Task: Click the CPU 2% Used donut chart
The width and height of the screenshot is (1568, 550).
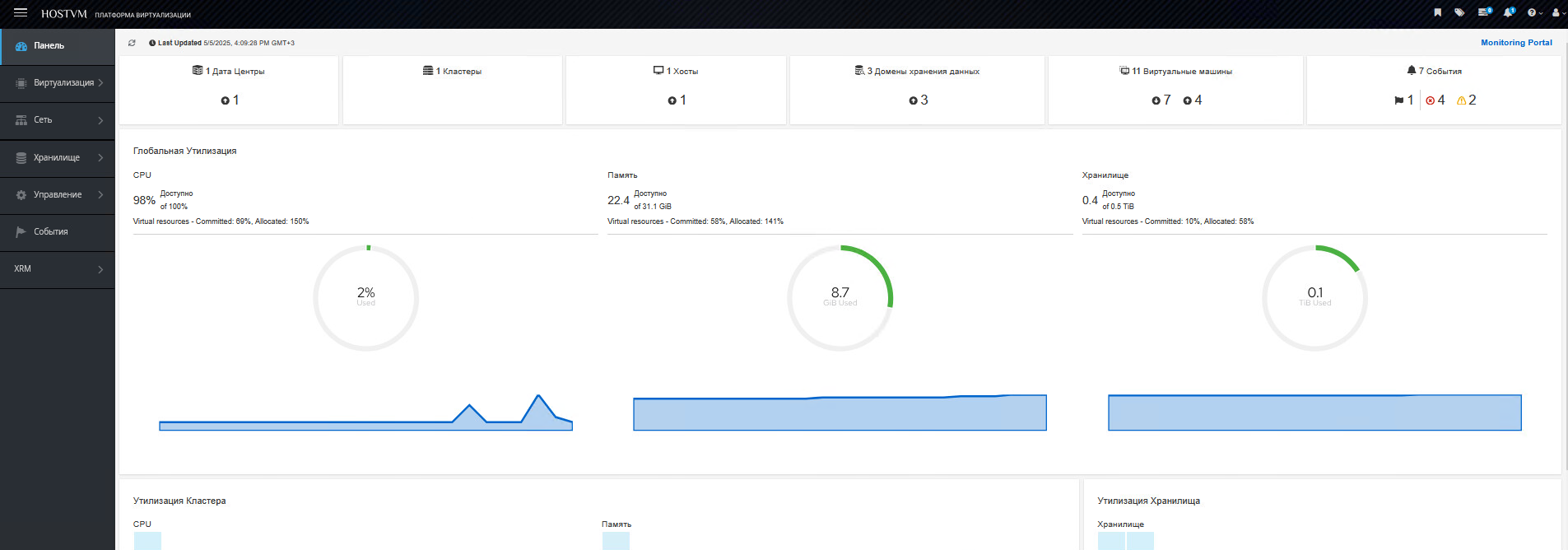Action: (366, 298)
